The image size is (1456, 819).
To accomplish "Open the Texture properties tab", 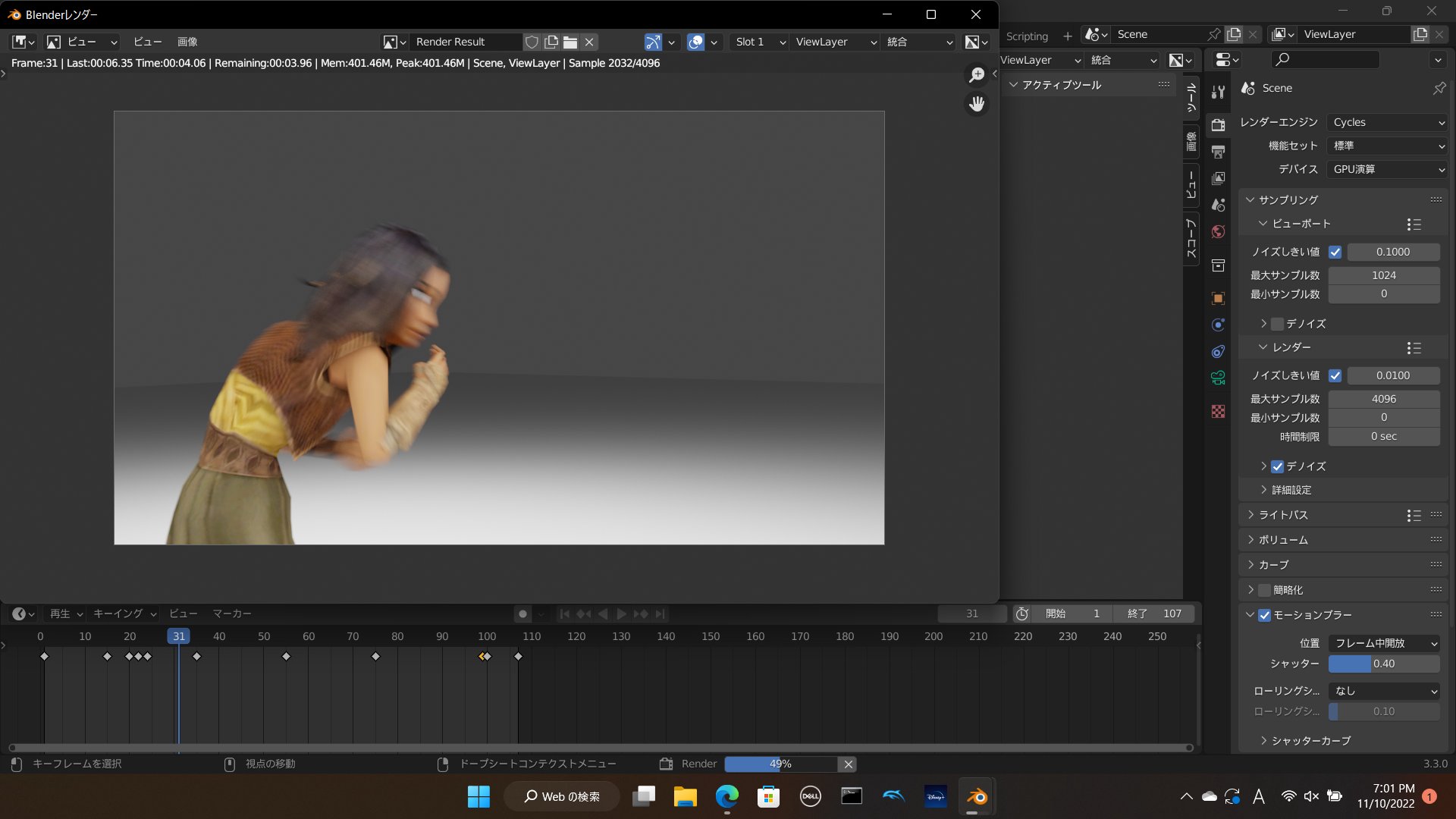I will (x=1219, y=409).
